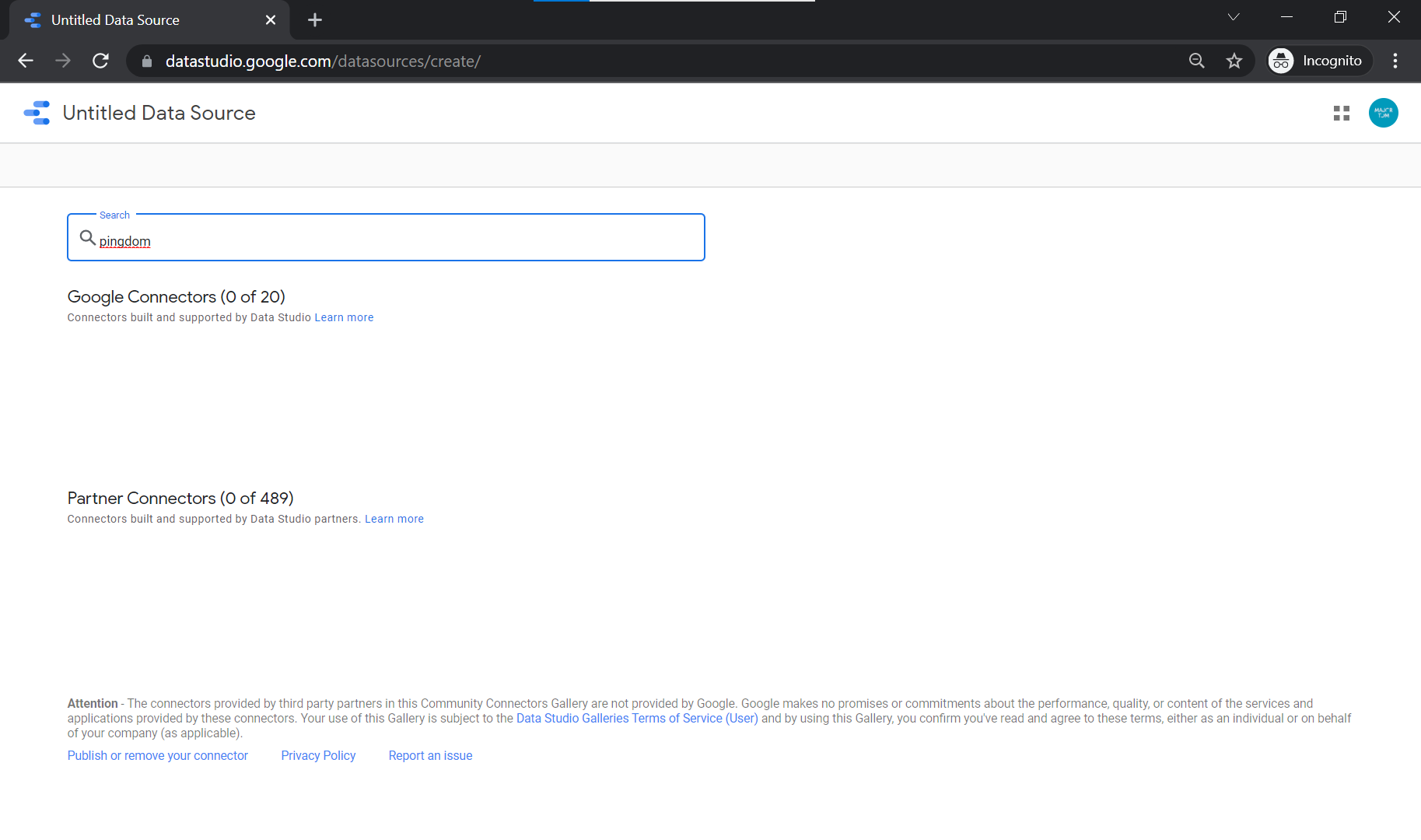Screen dimensions: 1421x840
Task: Expand the tab search chevron
Action: [x=1233, y=17]
